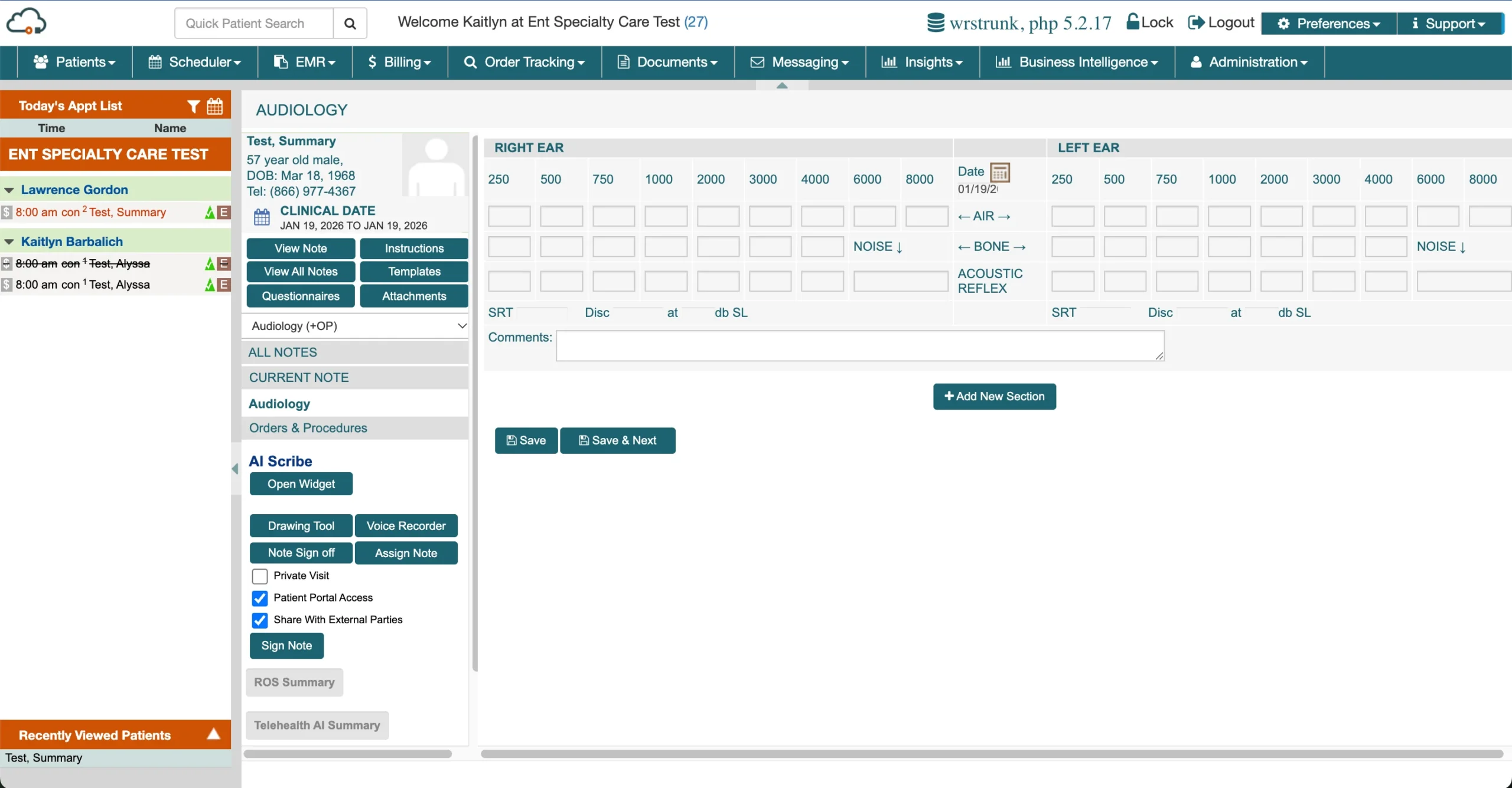
Task: Open the date picker calendar next to the Date field
Action: (1001, 172)
